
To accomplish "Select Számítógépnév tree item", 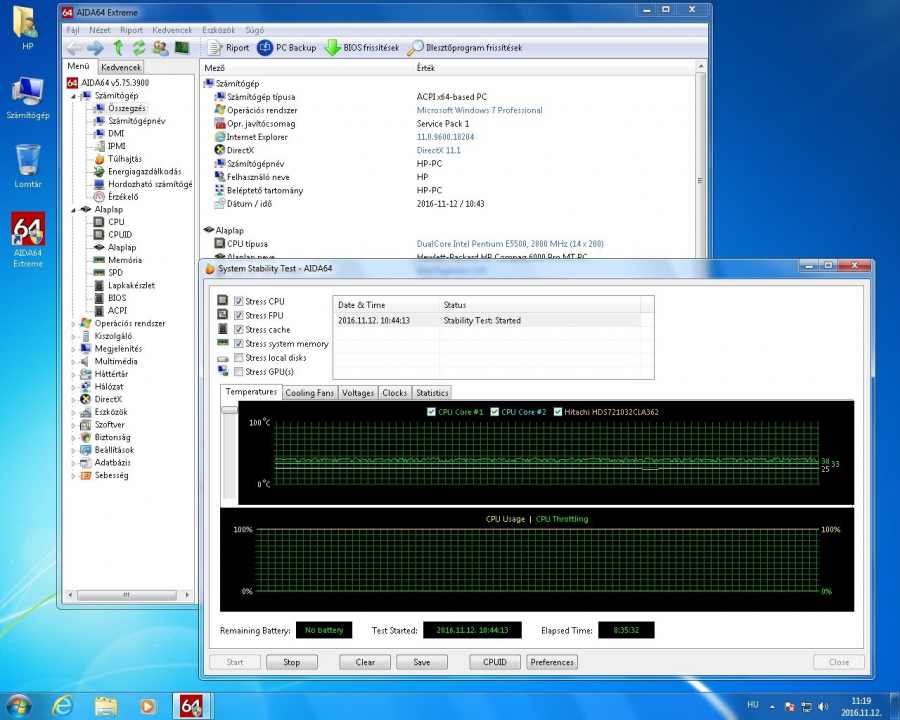I will click(137, 121).
